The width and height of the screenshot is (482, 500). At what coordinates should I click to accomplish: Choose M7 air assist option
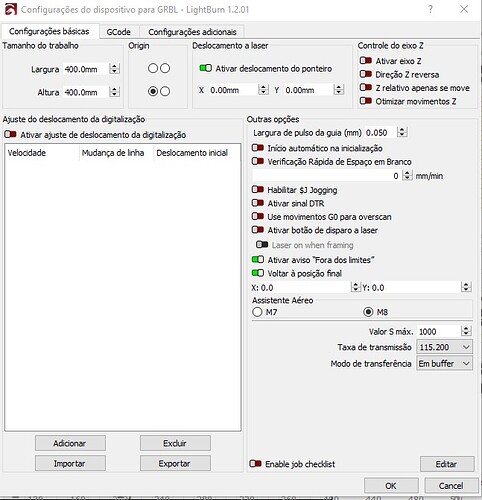tap(257, 312)
